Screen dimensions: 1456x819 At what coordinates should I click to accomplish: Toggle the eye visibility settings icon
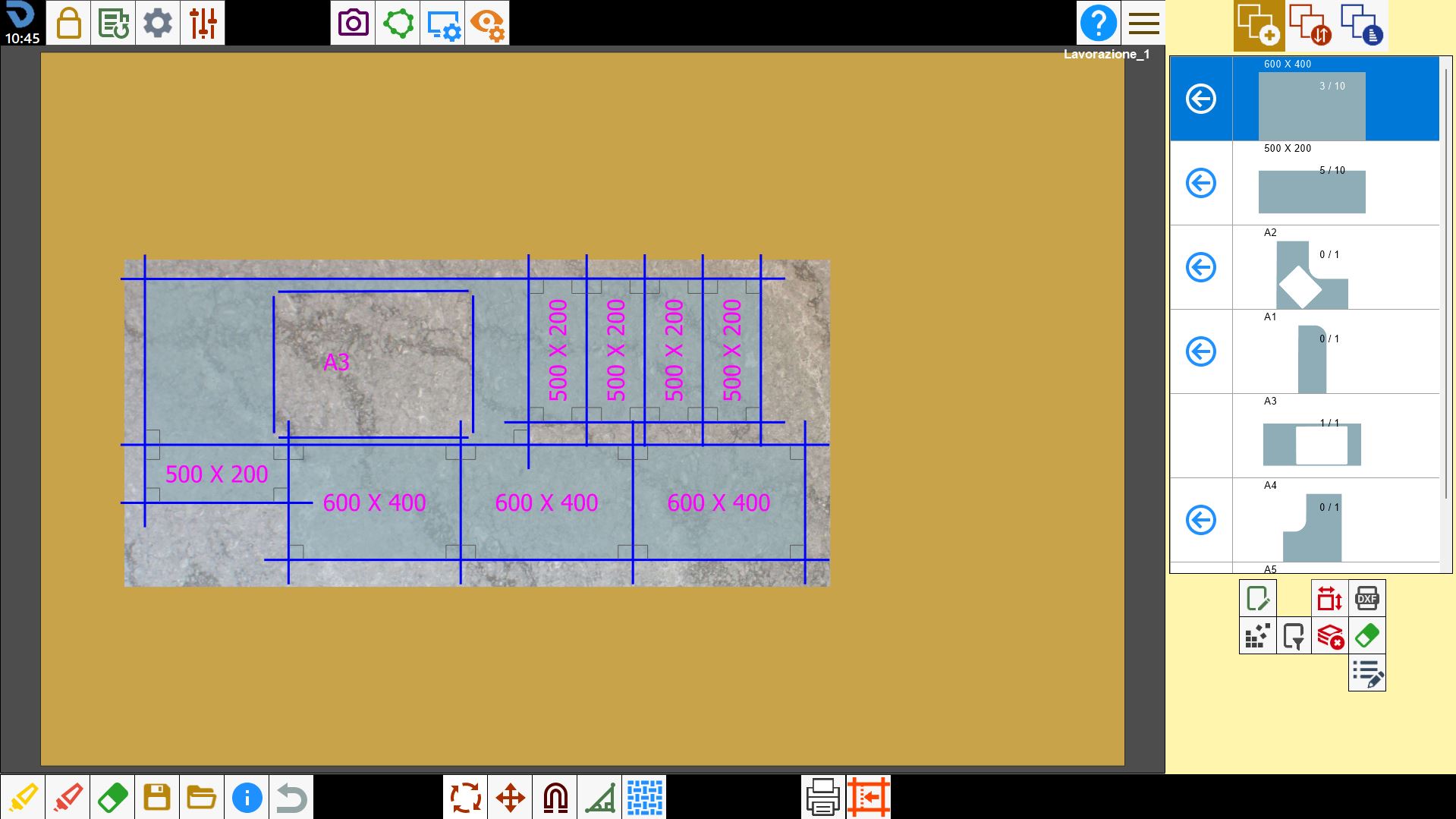(x=487, y=23)
